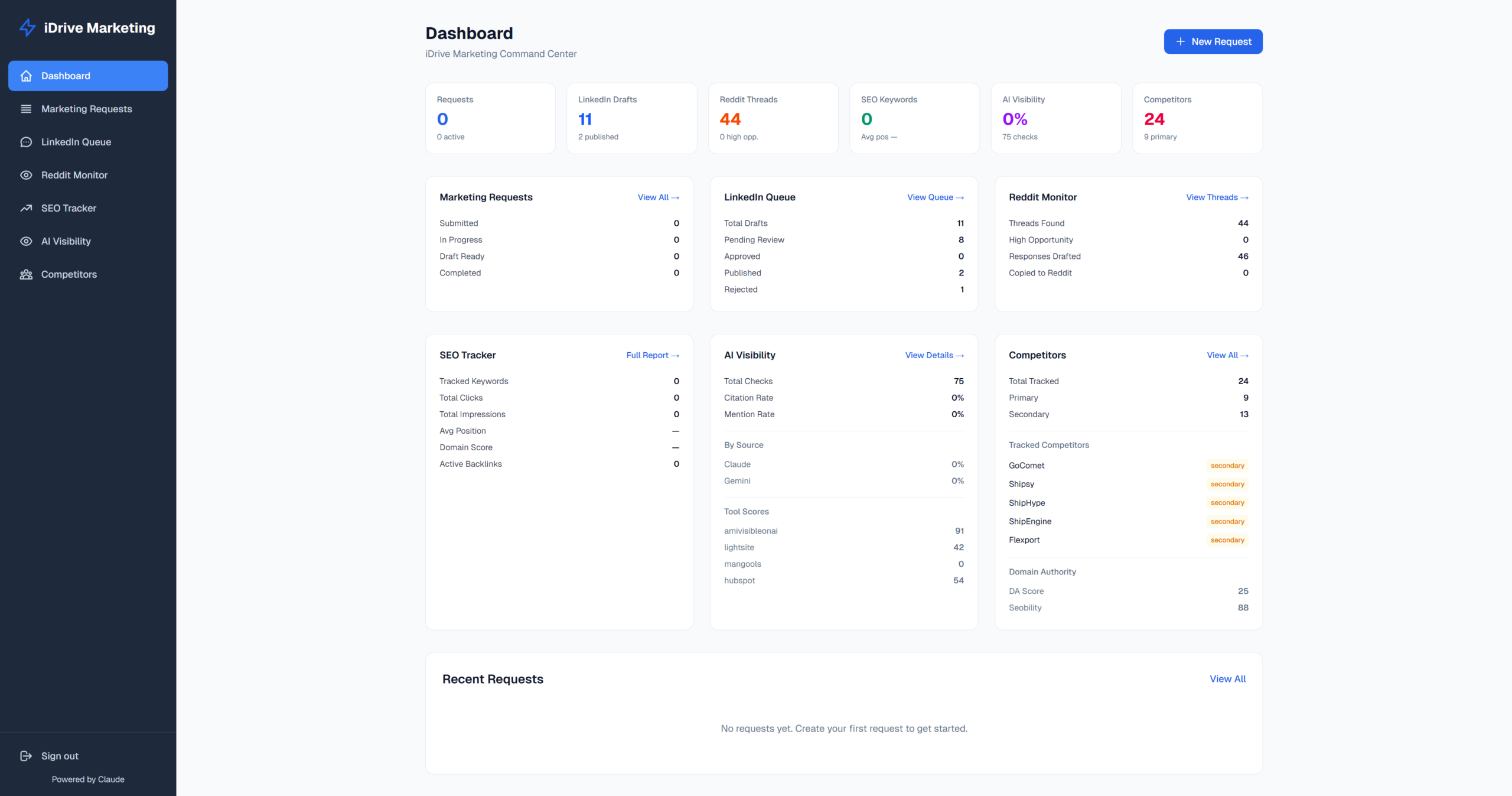Open Marketing Requests from the sidebar

(88, 109)
